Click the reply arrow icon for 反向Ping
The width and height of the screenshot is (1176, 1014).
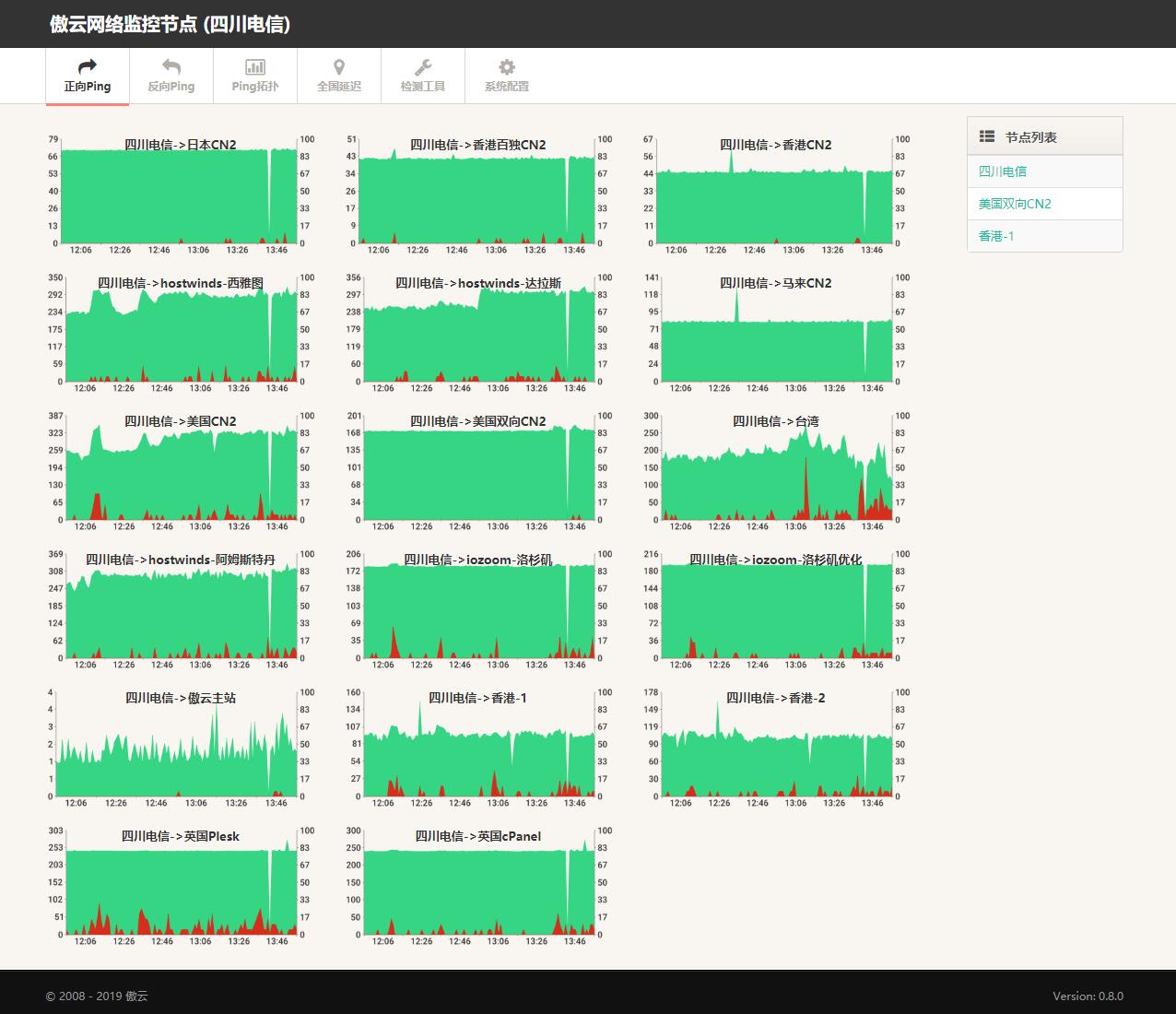click(171, 66)
